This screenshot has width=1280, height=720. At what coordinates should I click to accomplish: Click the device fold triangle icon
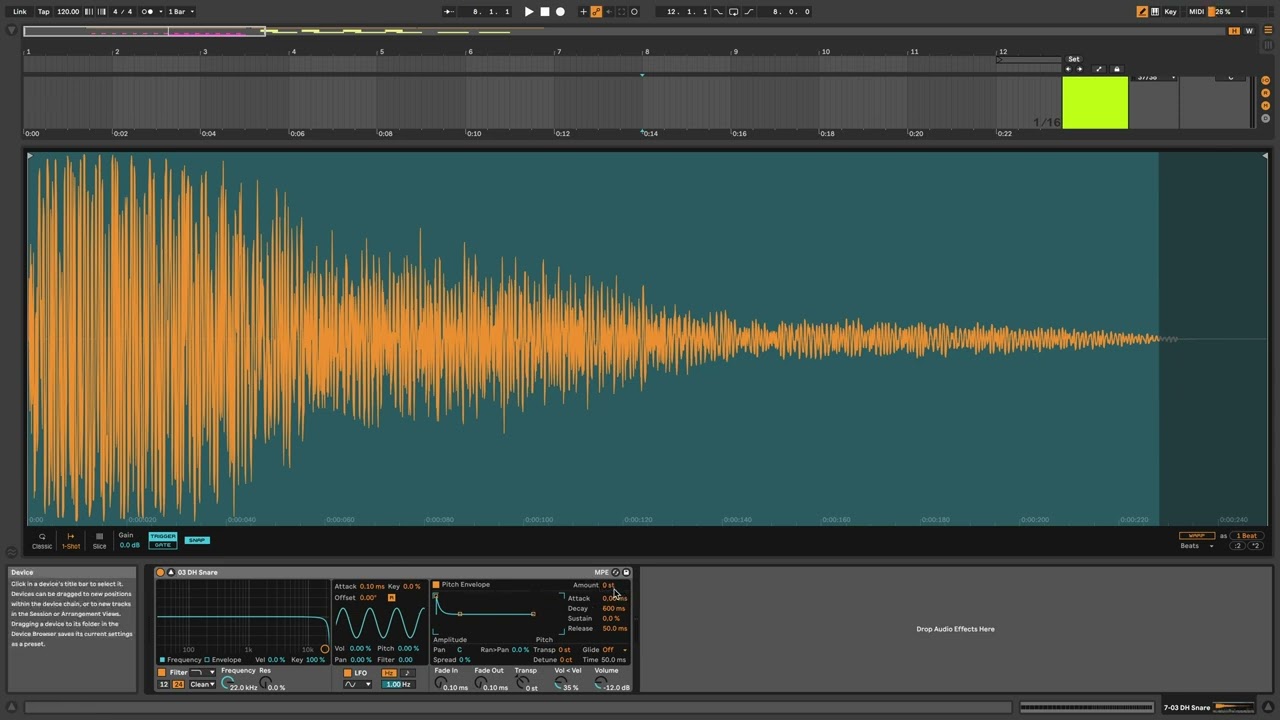170,572
